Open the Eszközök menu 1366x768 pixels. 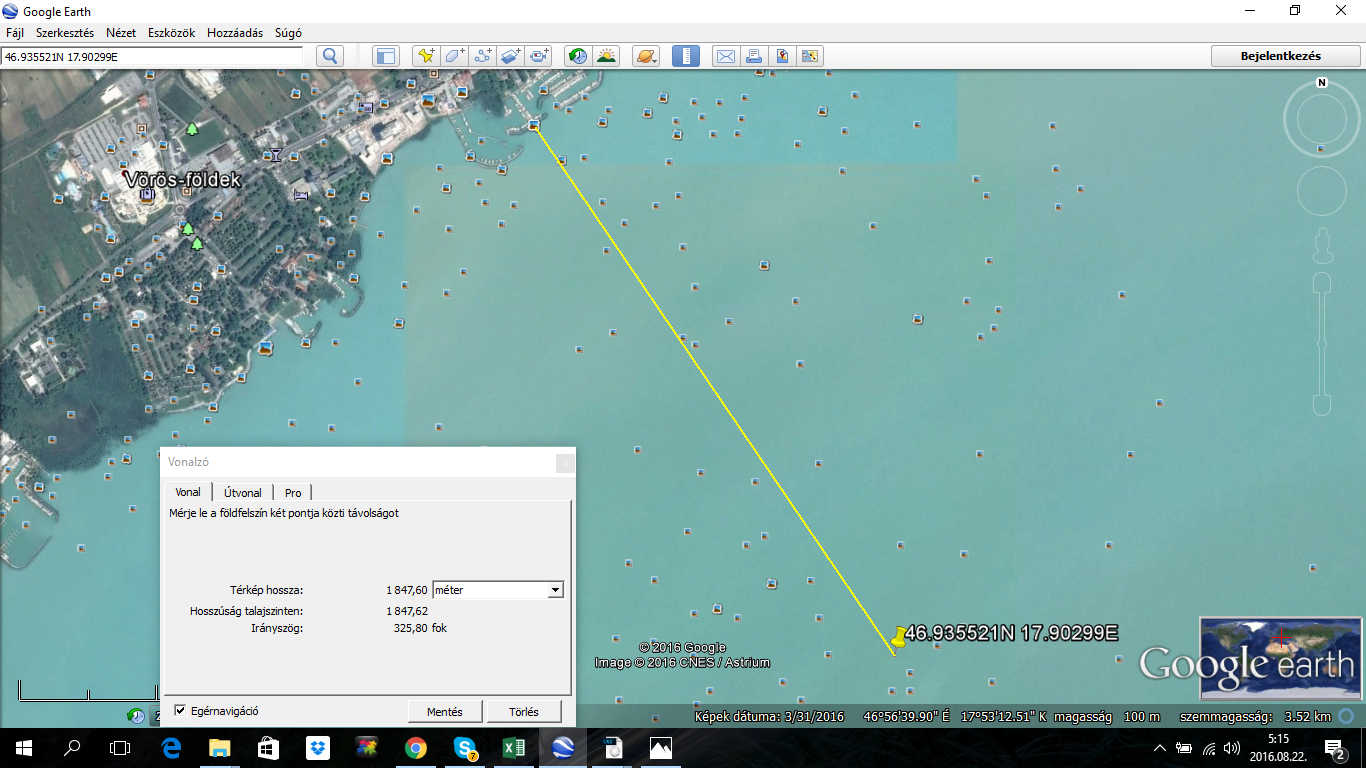(x=172, y=33)
